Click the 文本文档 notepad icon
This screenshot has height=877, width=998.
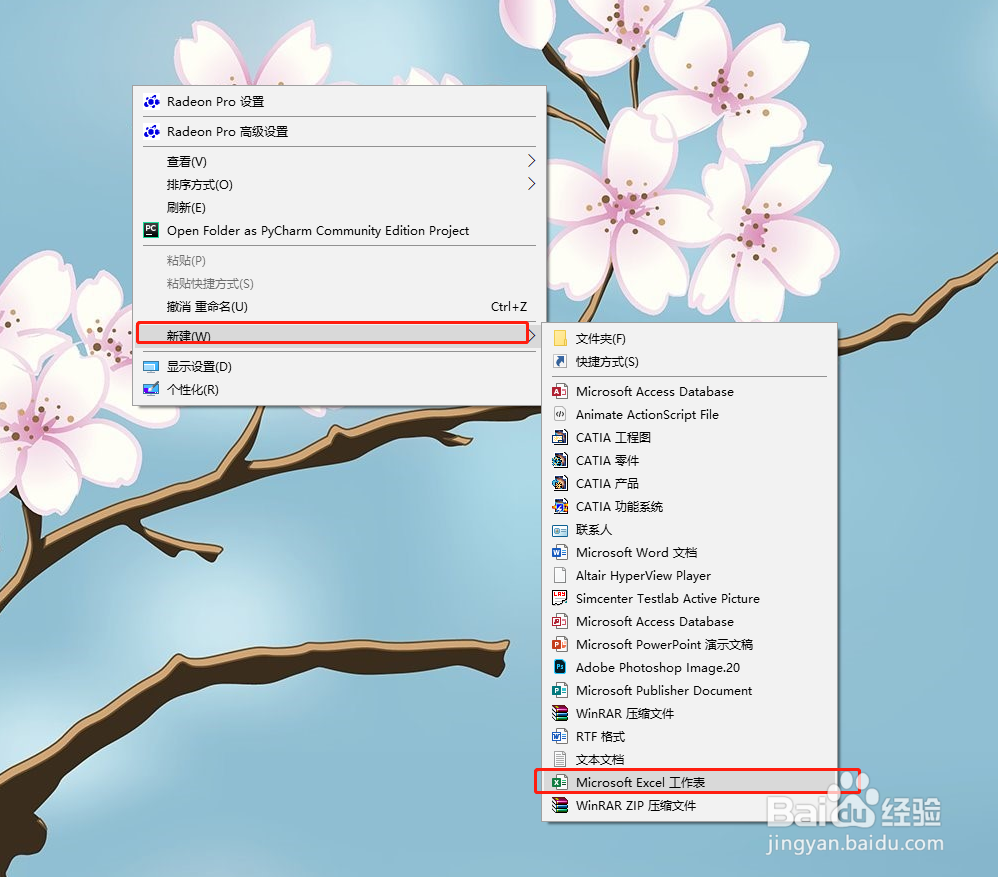pyautogui.click(x=560, y=759)
